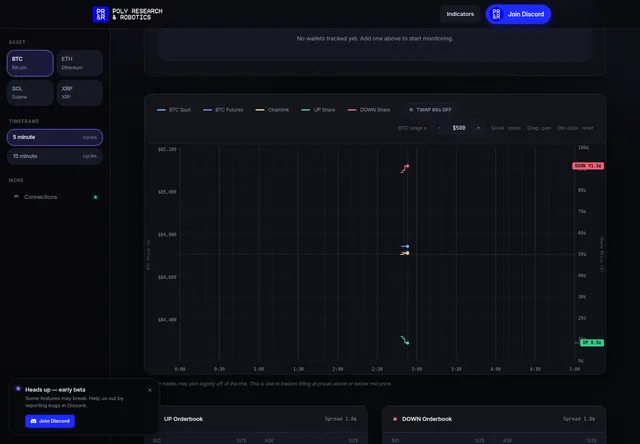640x444 pixels.
Task: Click the 5:00 time axis label
Action: pos(574,369)
